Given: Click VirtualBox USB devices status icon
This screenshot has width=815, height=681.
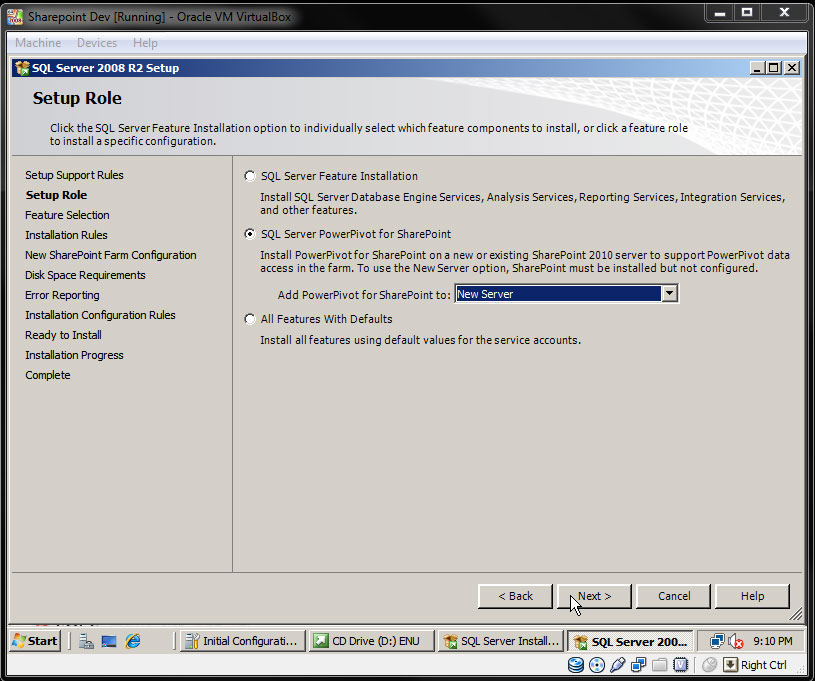Looking at the screenshot, I should click(x=617, y=665).
